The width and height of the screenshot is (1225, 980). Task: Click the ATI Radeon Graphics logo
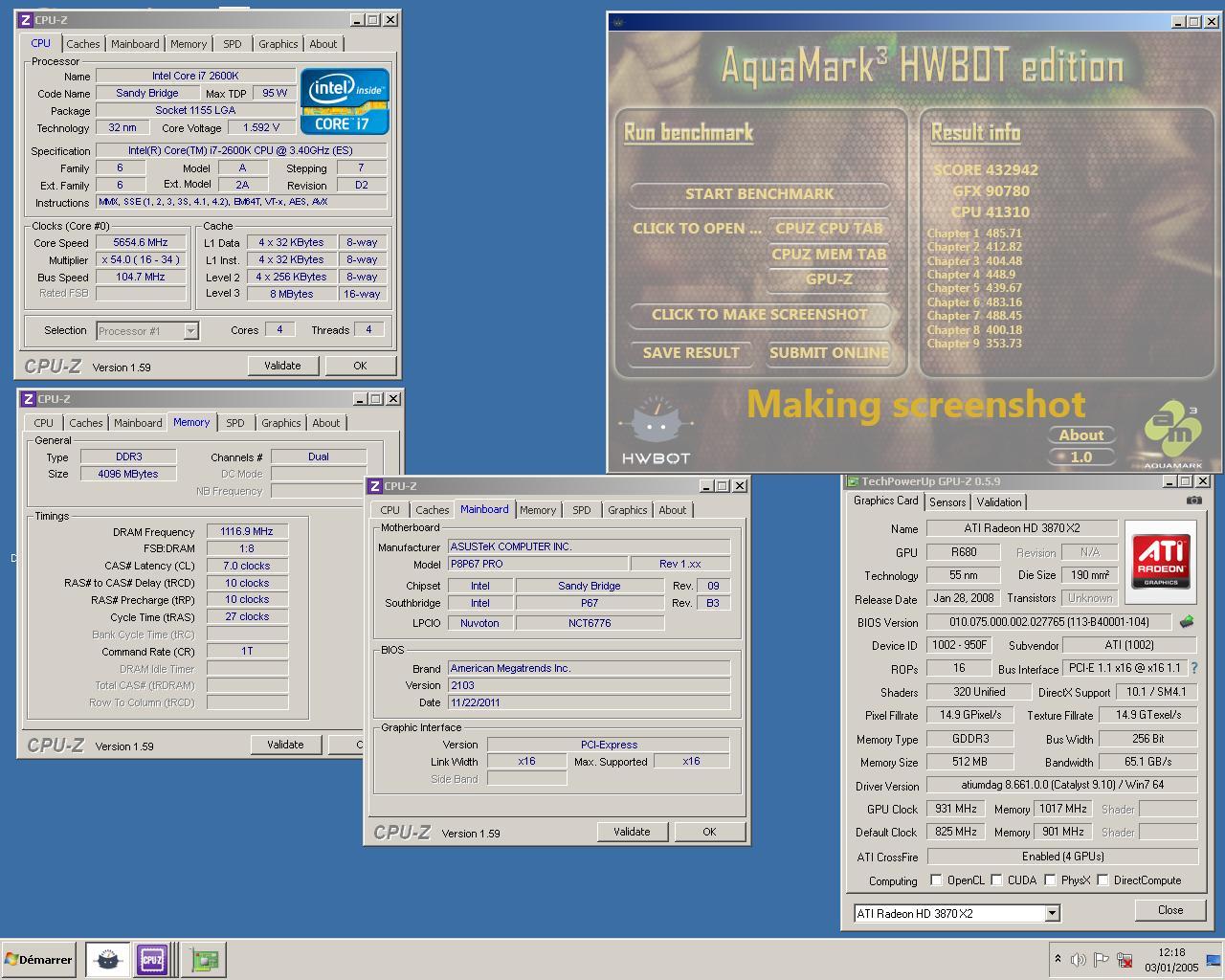1161,563
